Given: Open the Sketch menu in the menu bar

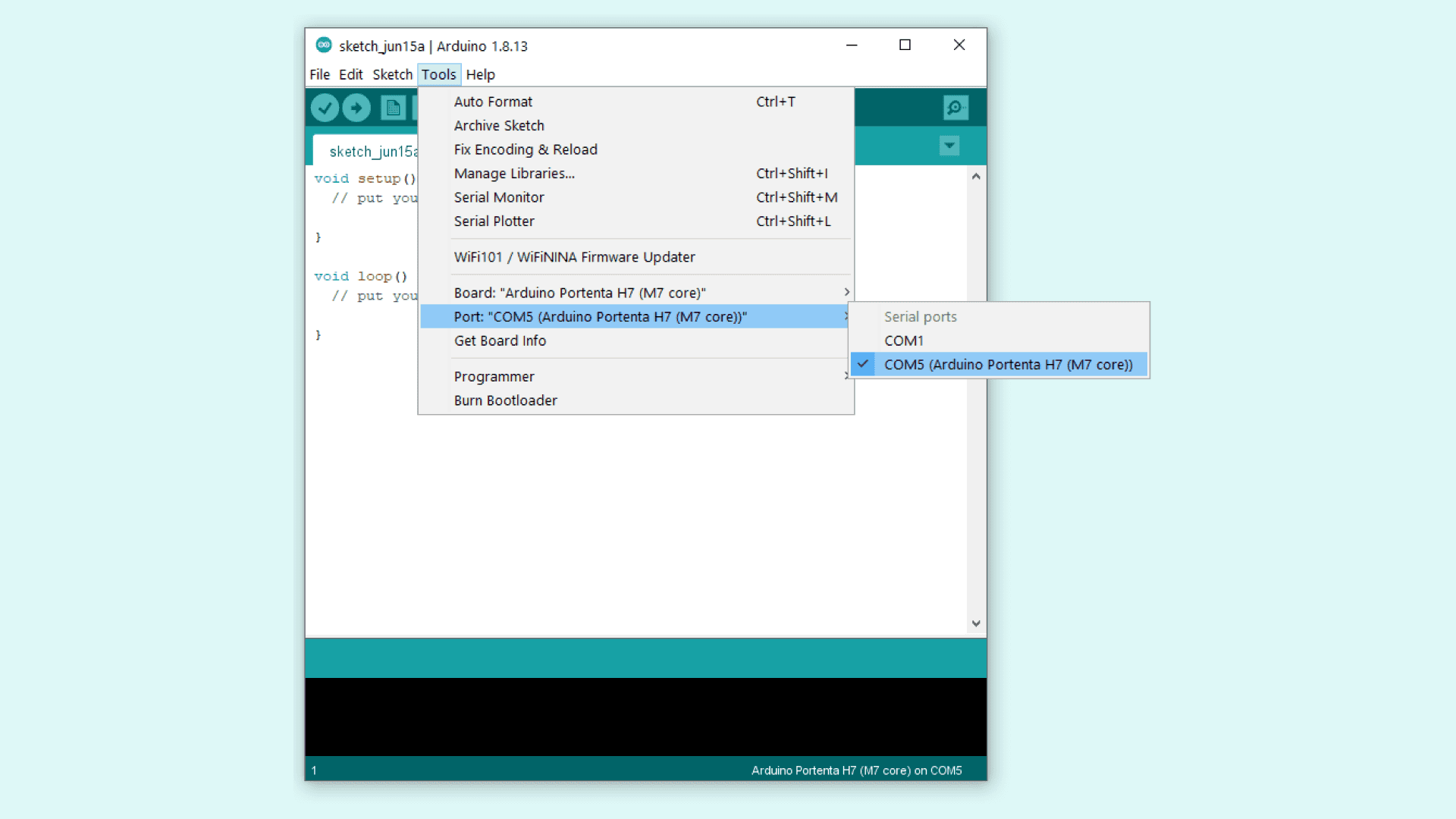Looking at the screenshot, I should pos(392,74).
